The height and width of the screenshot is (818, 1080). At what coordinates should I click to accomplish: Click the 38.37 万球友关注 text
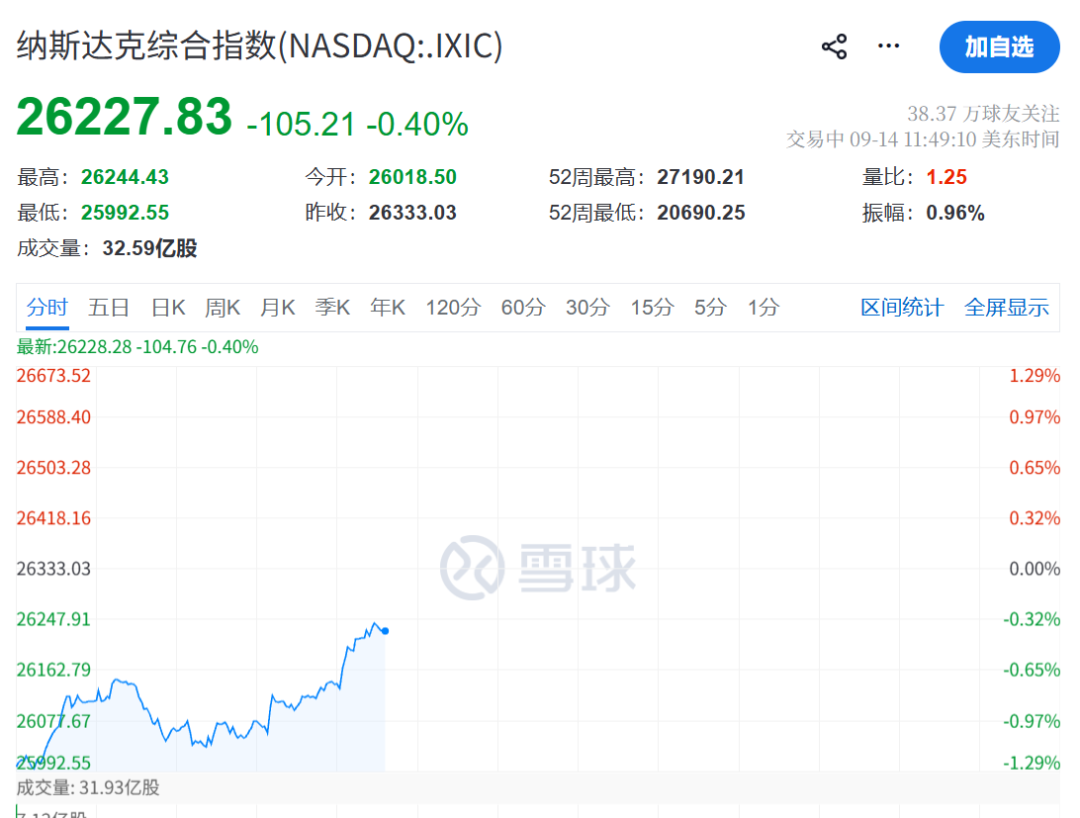pos(983,113)
